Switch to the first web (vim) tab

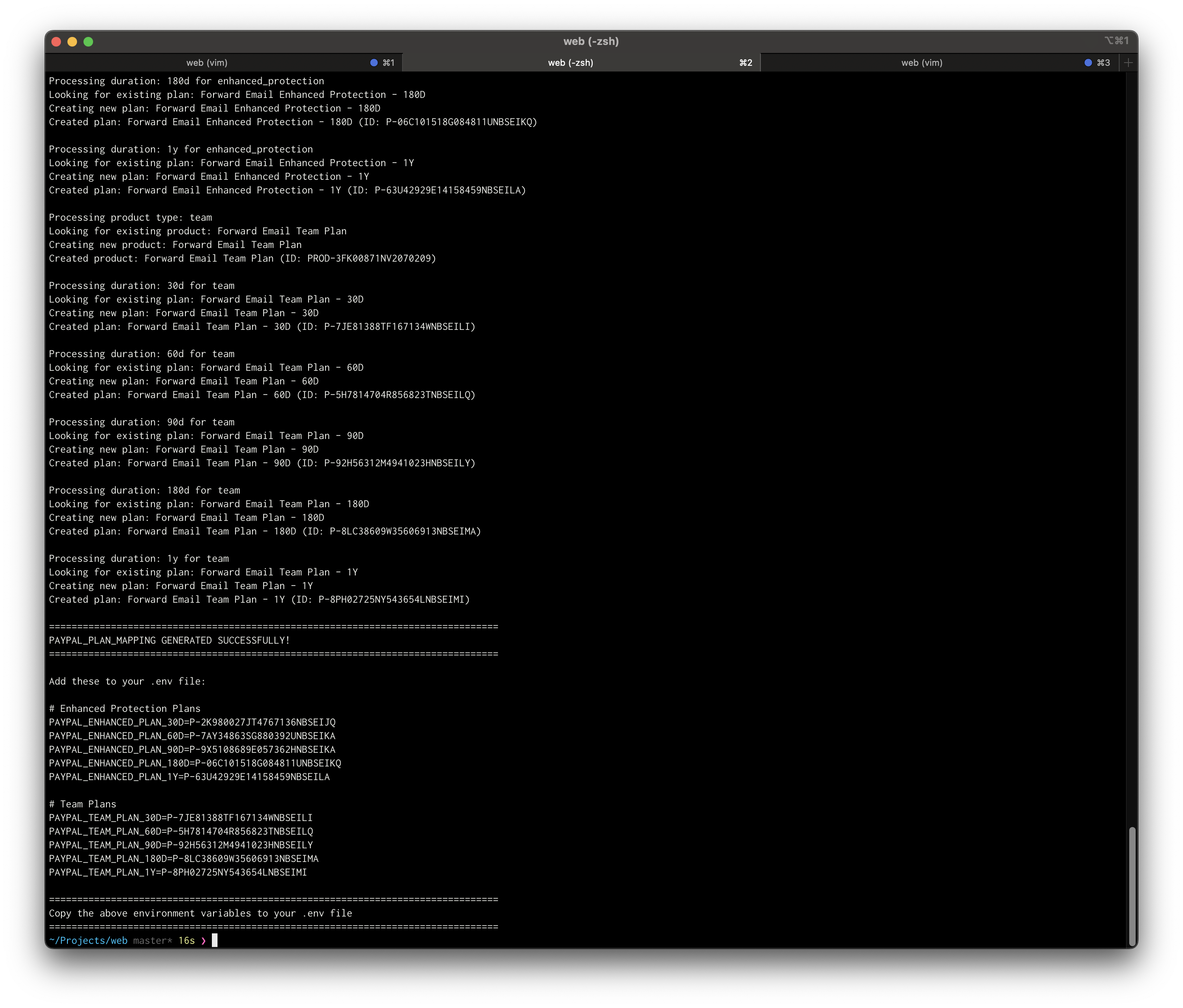click(x=207, y=63)
